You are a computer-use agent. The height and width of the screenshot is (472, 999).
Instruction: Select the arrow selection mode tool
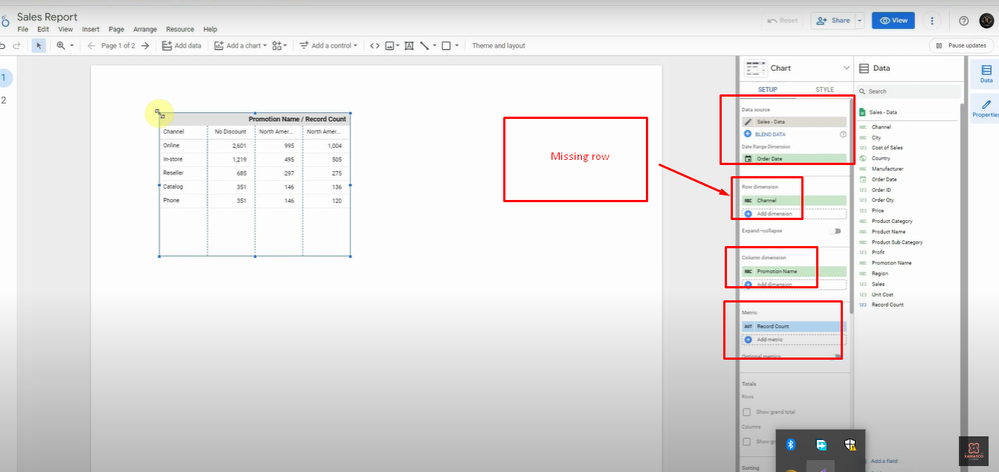coord(39,46)
